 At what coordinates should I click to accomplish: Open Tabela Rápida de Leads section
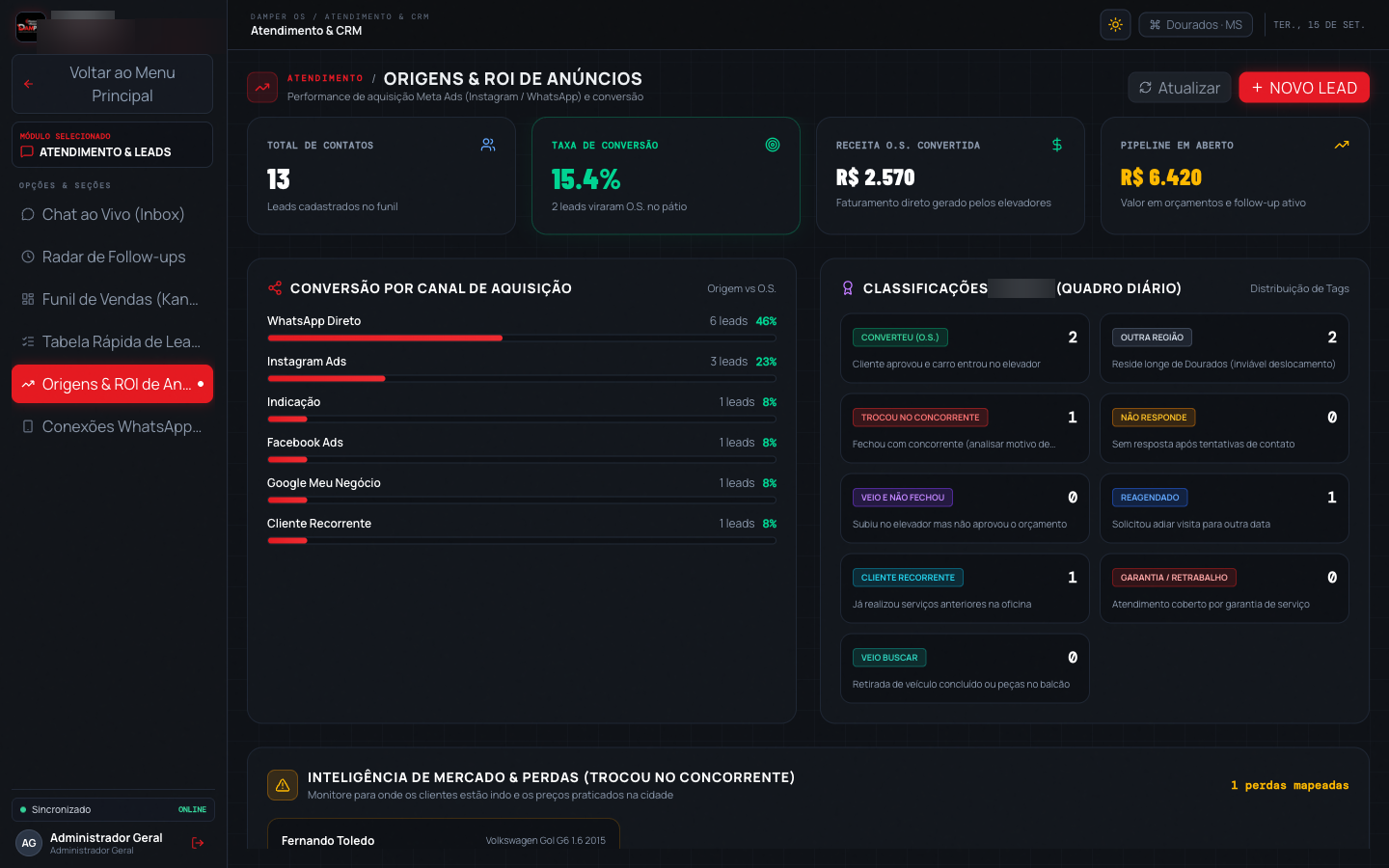[112, 341]
